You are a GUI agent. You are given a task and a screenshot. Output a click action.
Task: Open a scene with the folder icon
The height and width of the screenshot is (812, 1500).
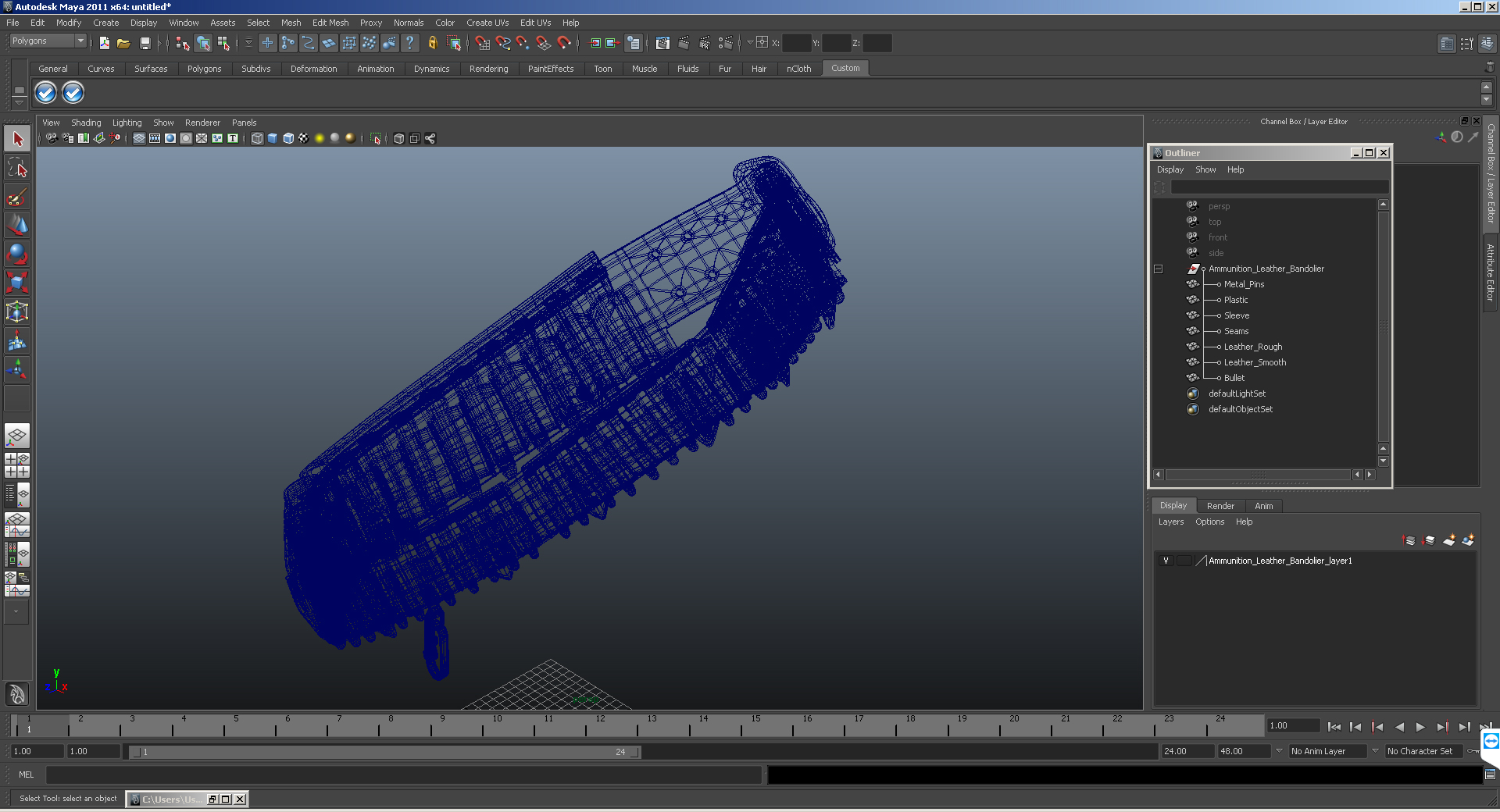click(x=123, y=43)
